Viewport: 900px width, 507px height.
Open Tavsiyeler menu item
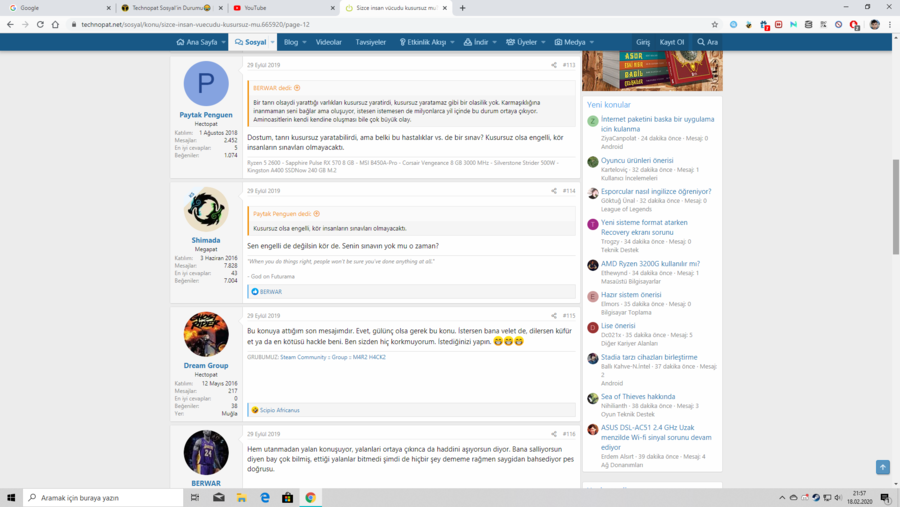pos(371,42)
